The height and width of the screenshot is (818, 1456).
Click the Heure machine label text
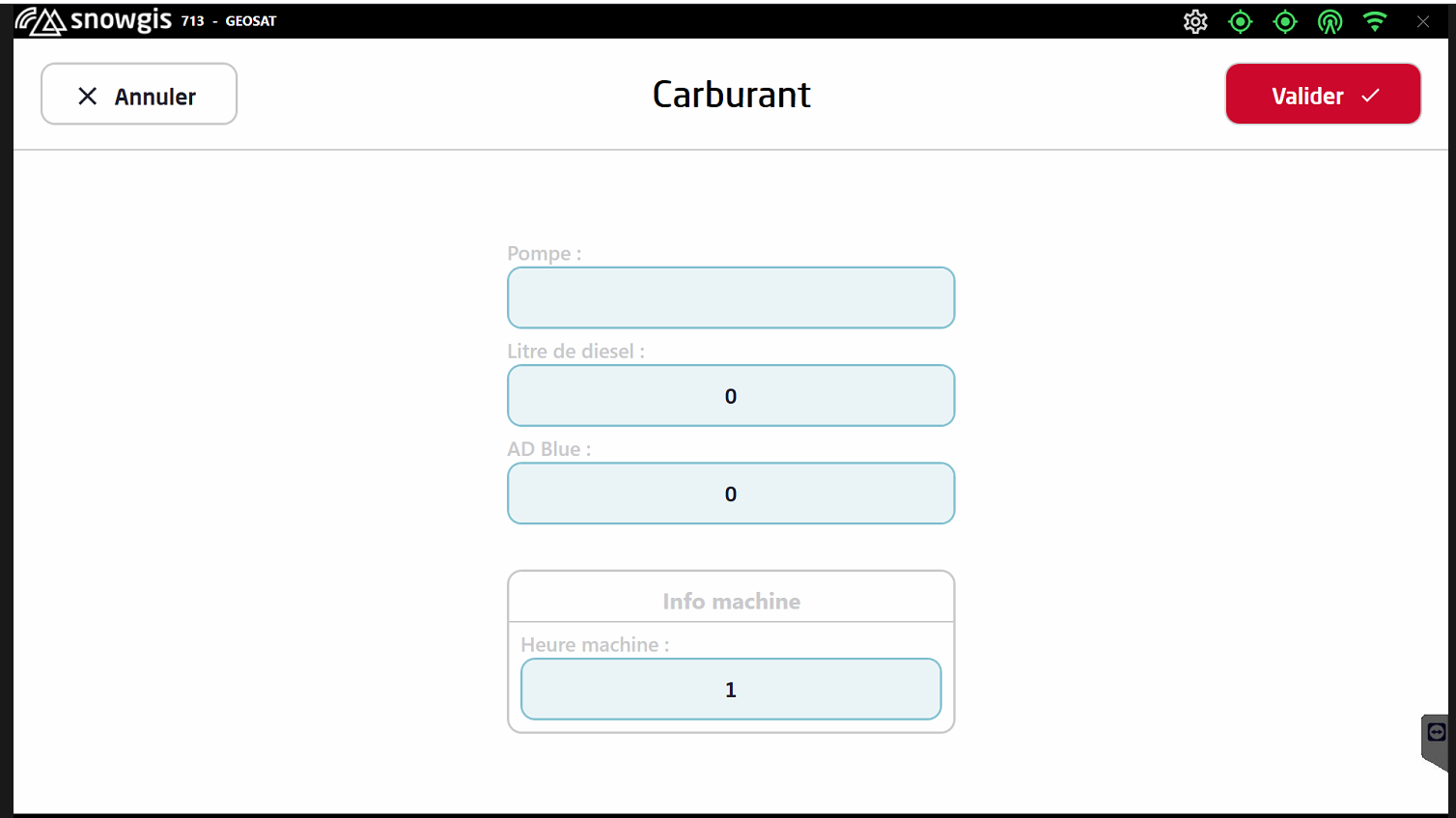tap(595, 644)
